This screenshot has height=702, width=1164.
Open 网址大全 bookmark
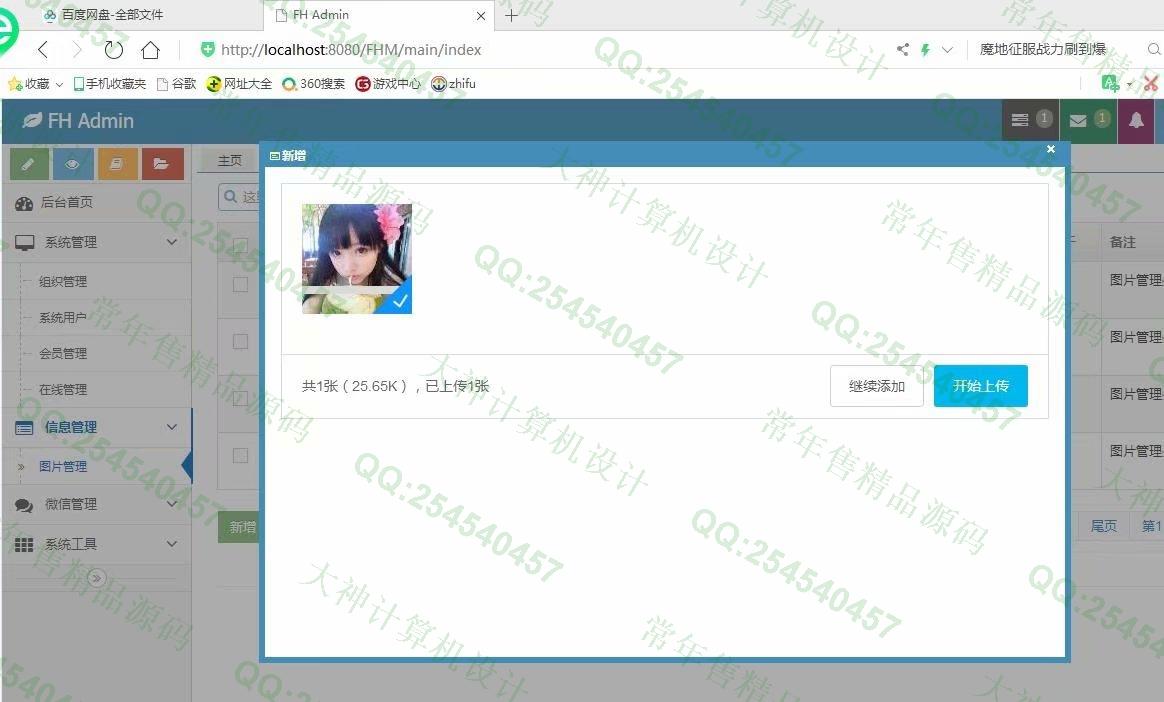tap(239, 84)
